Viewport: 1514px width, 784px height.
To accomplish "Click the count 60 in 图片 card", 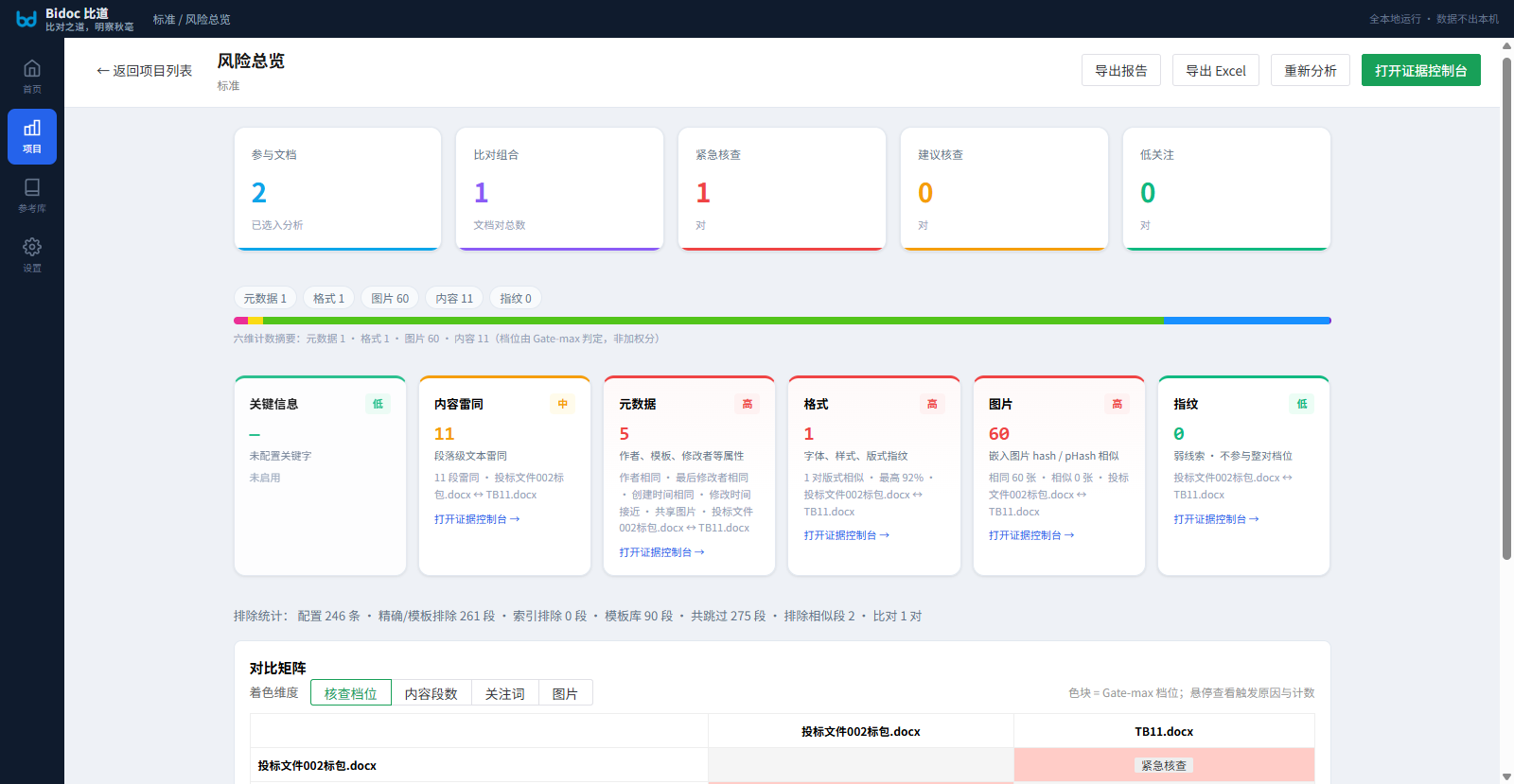I will coord(999,433).
